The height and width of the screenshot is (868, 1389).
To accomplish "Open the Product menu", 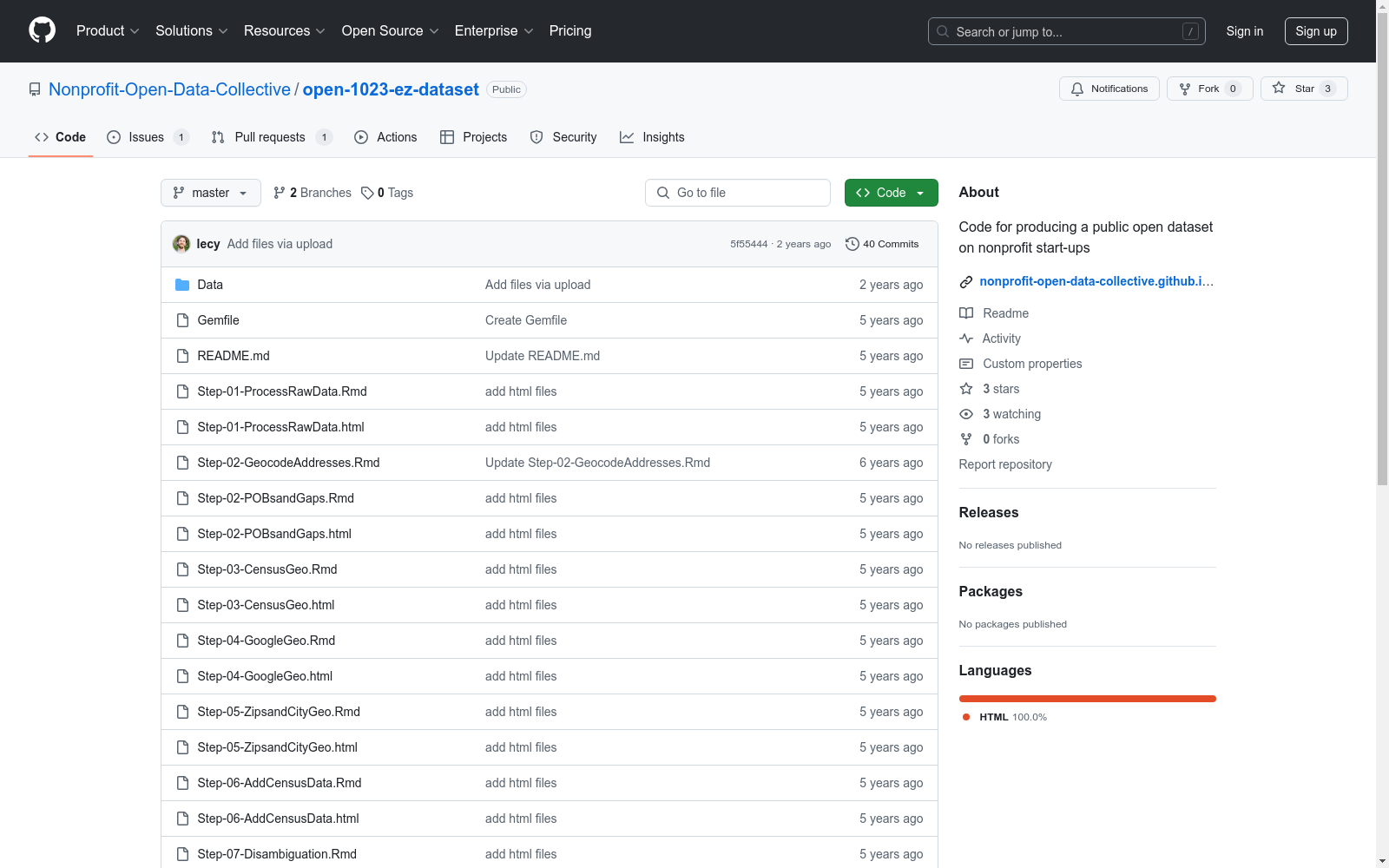I will pos(108,30).
